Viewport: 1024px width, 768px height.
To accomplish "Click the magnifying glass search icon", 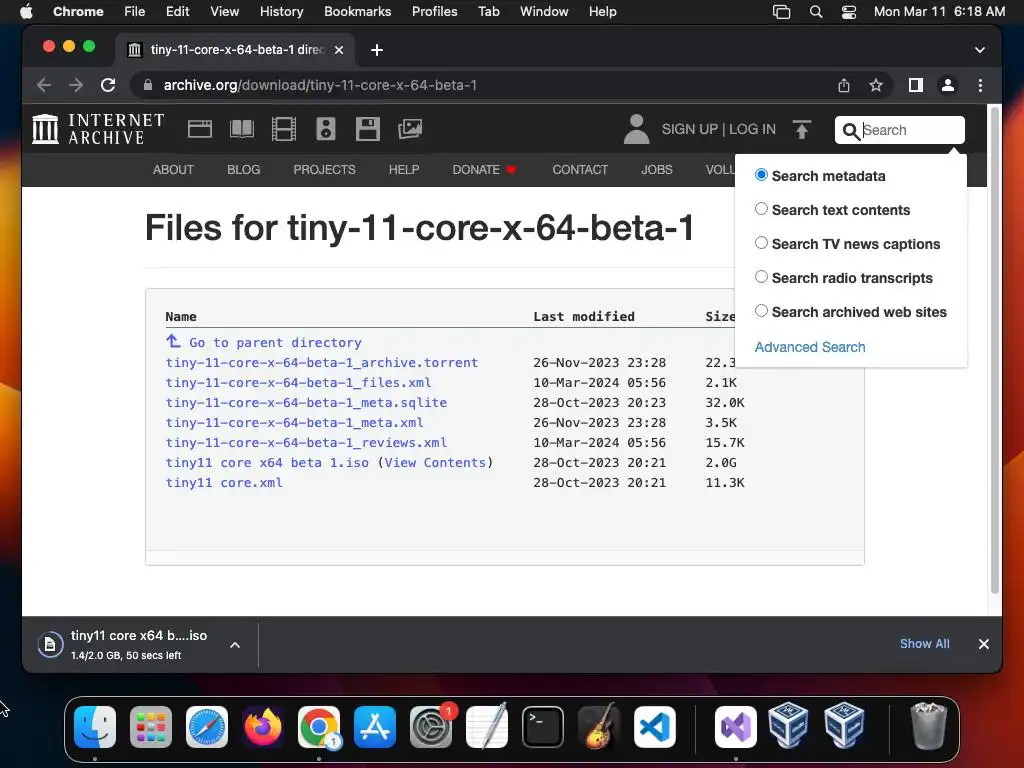I will click(x=851, y=131).
